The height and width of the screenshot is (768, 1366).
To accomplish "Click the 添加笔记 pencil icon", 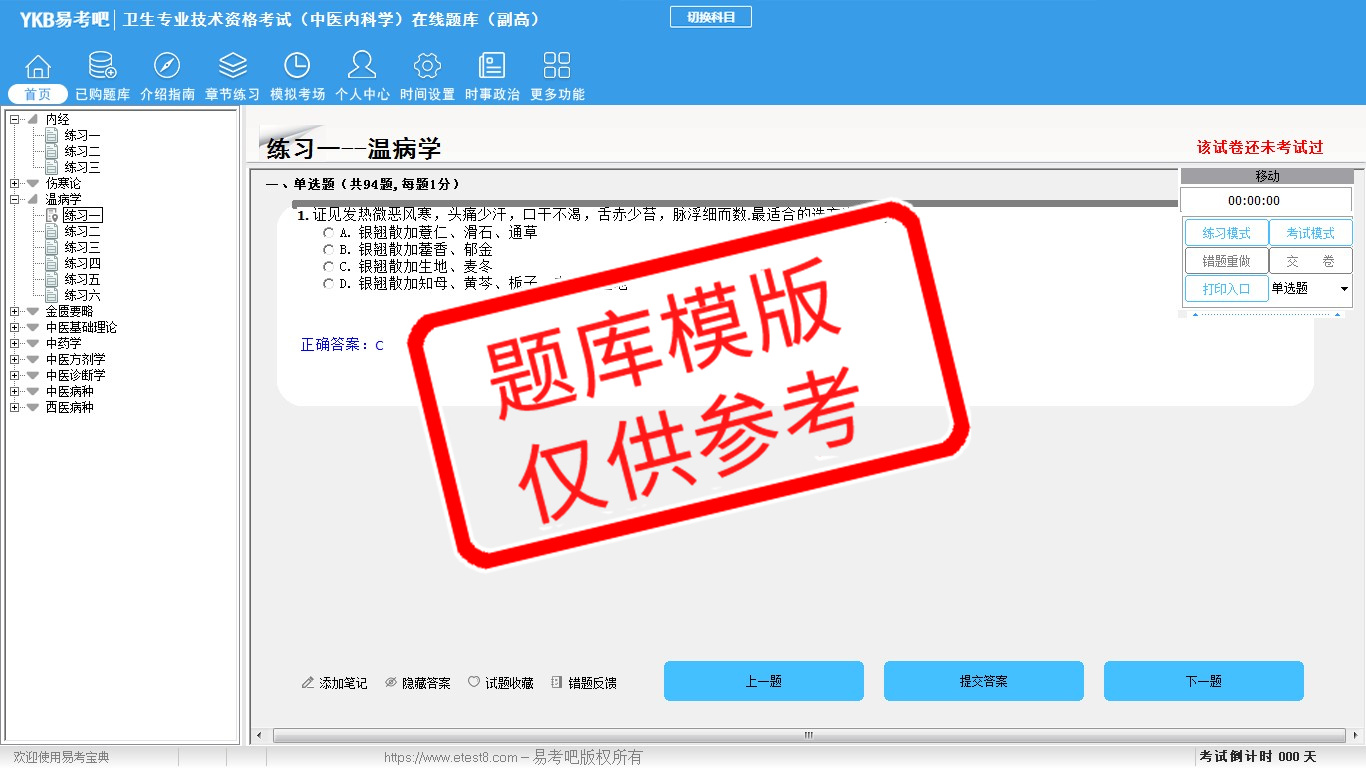I will 308,683.
